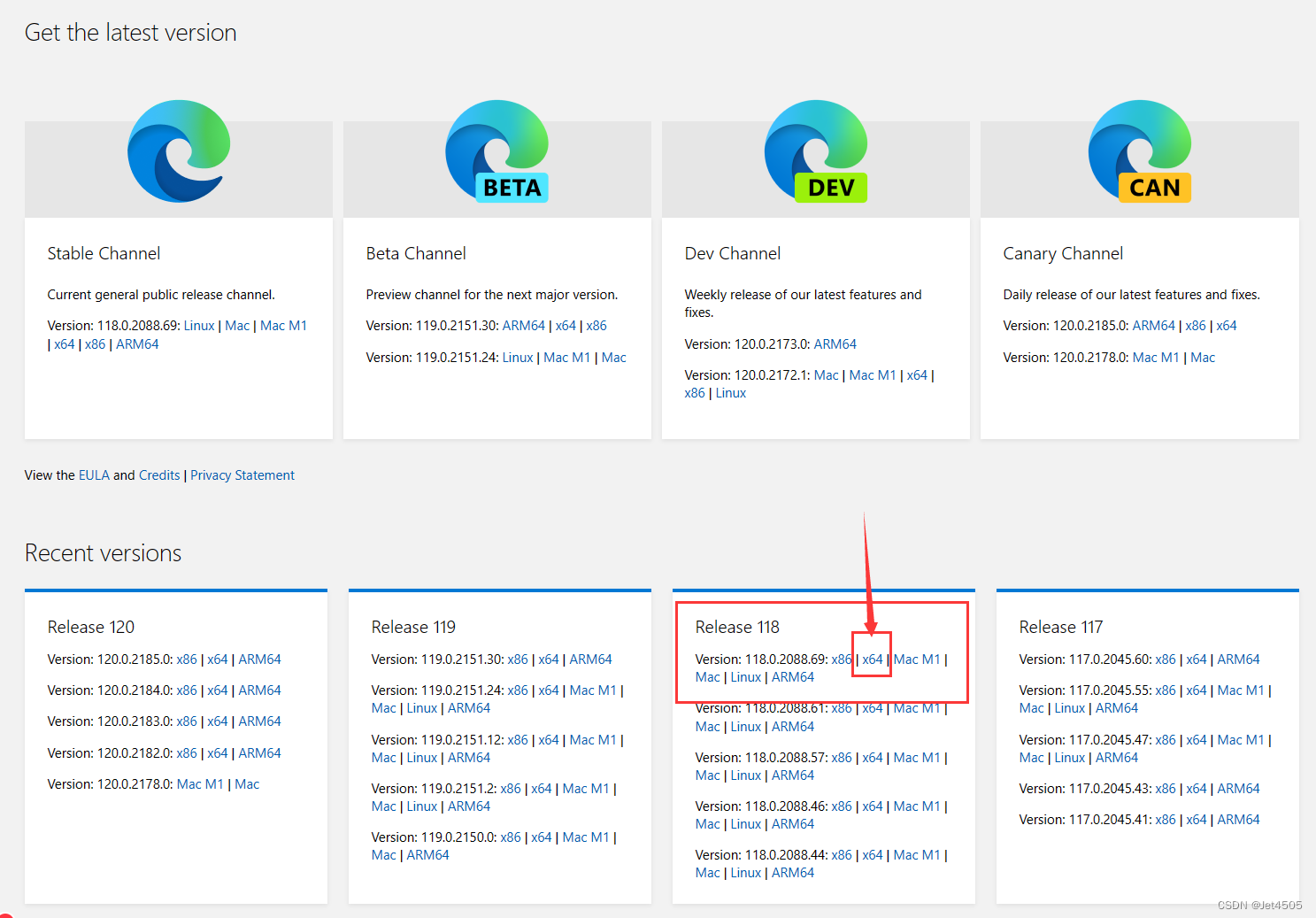Image resolution: width=1316 pixels, height=918 pixels.
Task: Click the Release 119 heading
Action: pos(413,628)
